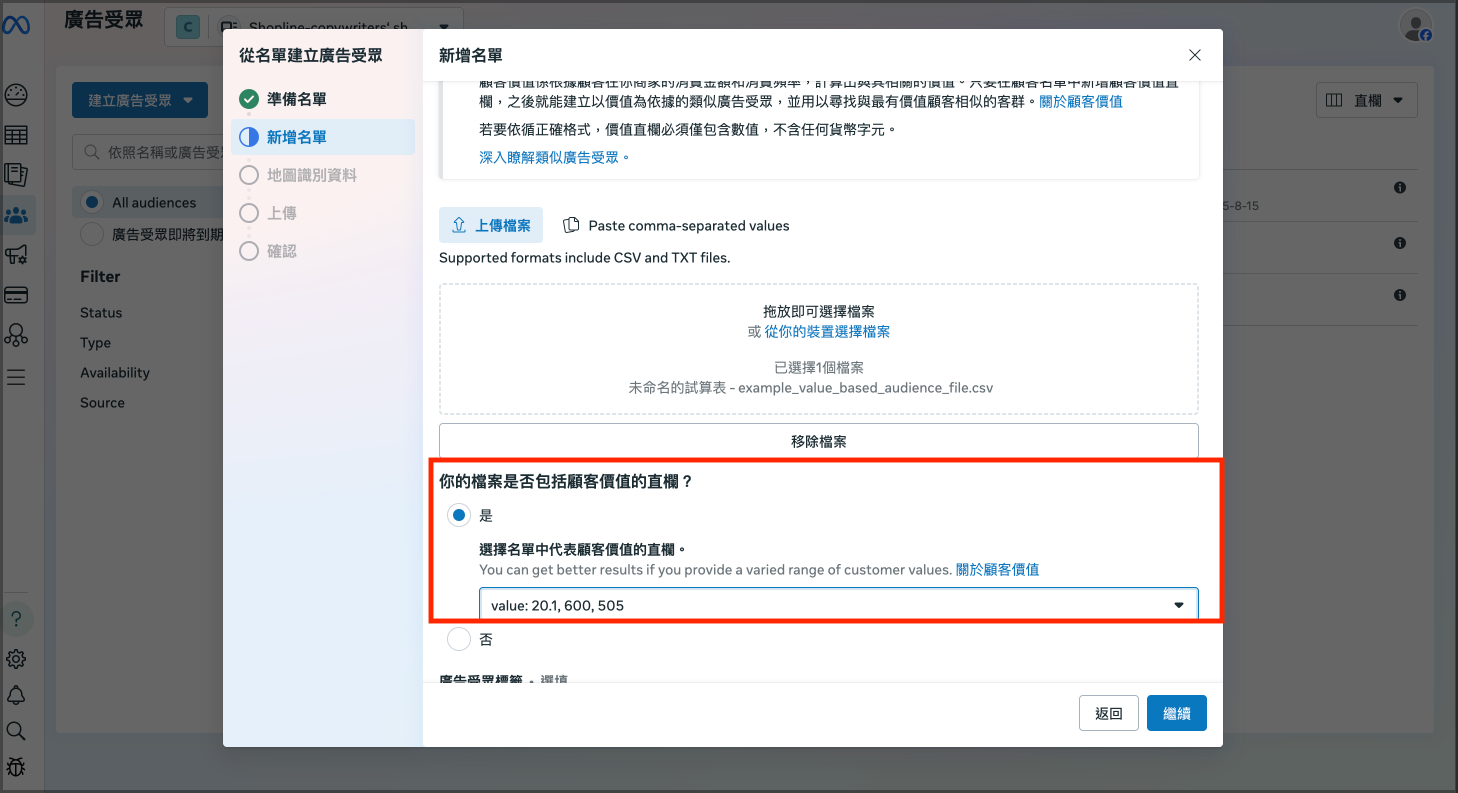Open the events manager nodes icon in sidebar
This screenshot has height=793, width=1458.
pyautogui.click(x=16, y=335)
